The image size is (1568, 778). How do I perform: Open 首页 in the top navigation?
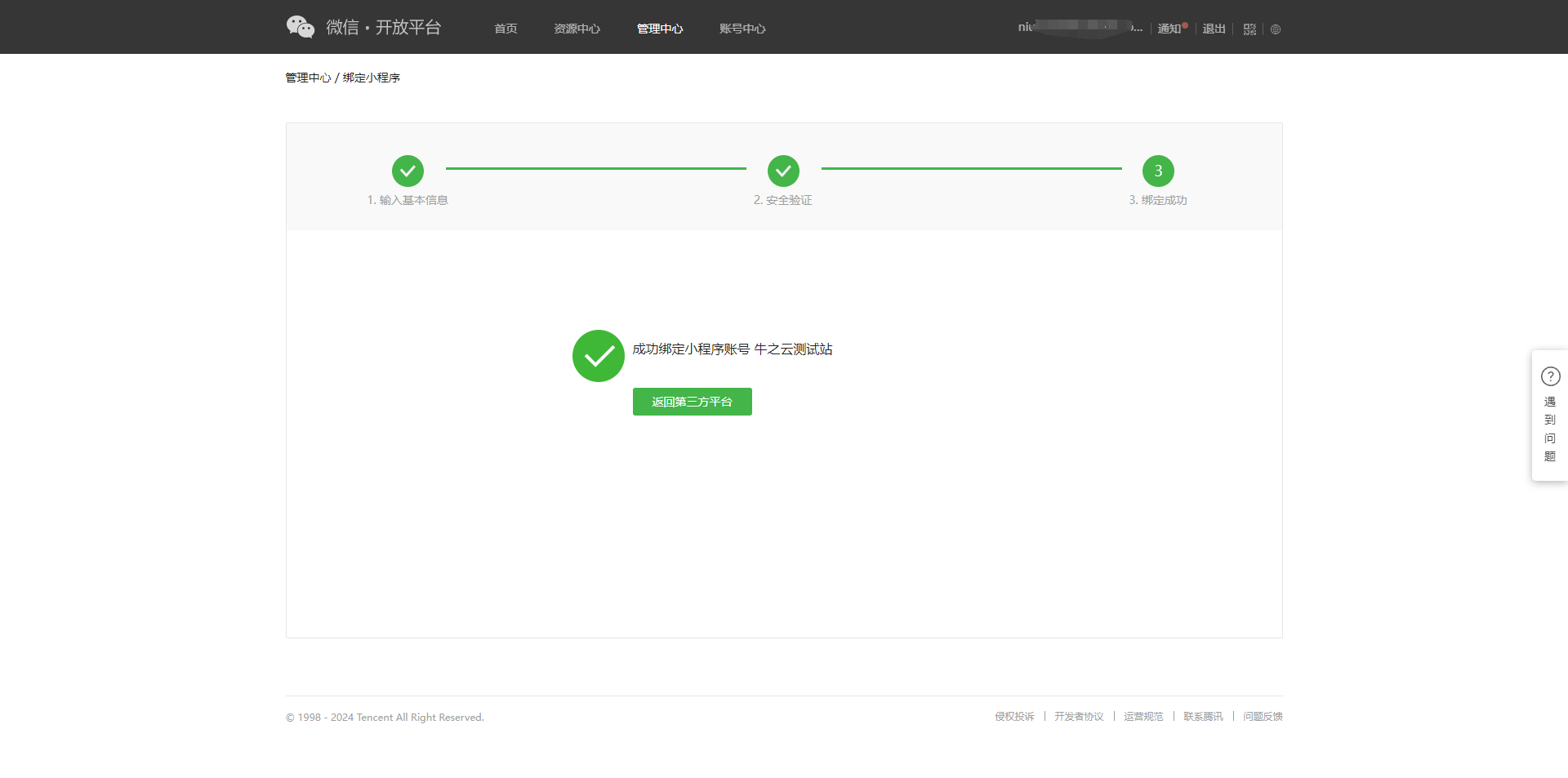tap(506, 29)
